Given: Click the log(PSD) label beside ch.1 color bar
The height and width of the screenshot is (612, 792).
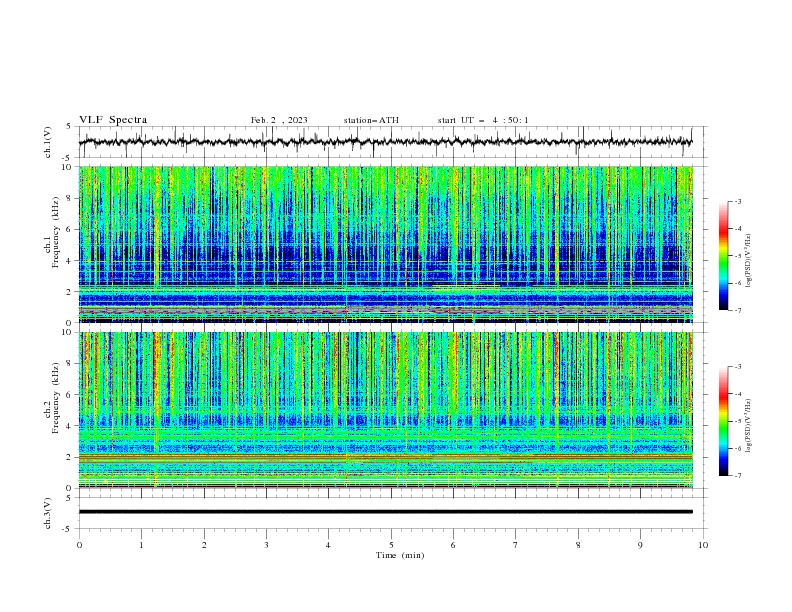Looking at the screenshot, I should 748,261.
